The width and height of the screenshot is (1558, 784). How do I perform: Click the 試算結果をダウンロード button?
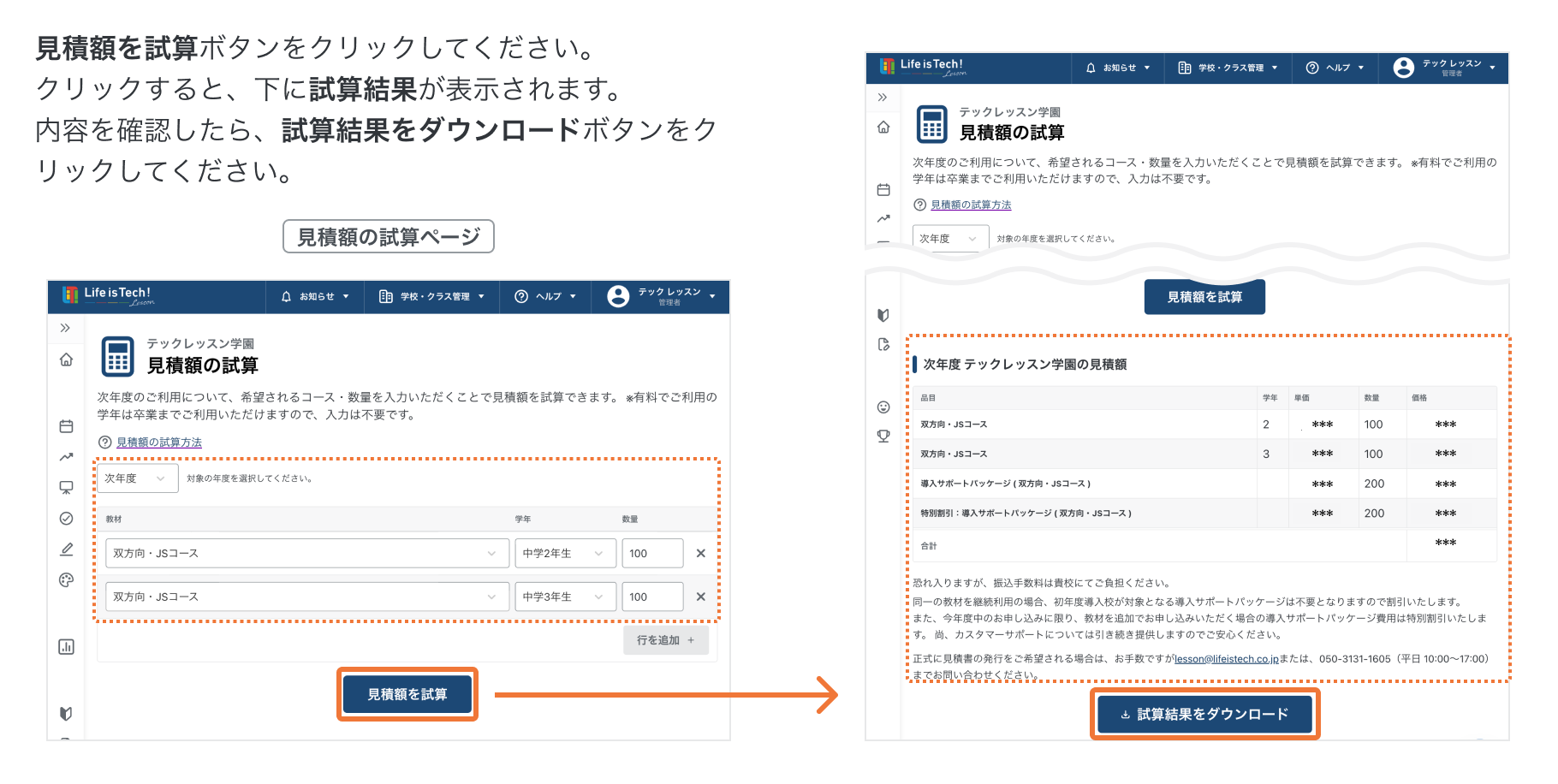[1204, 715]
